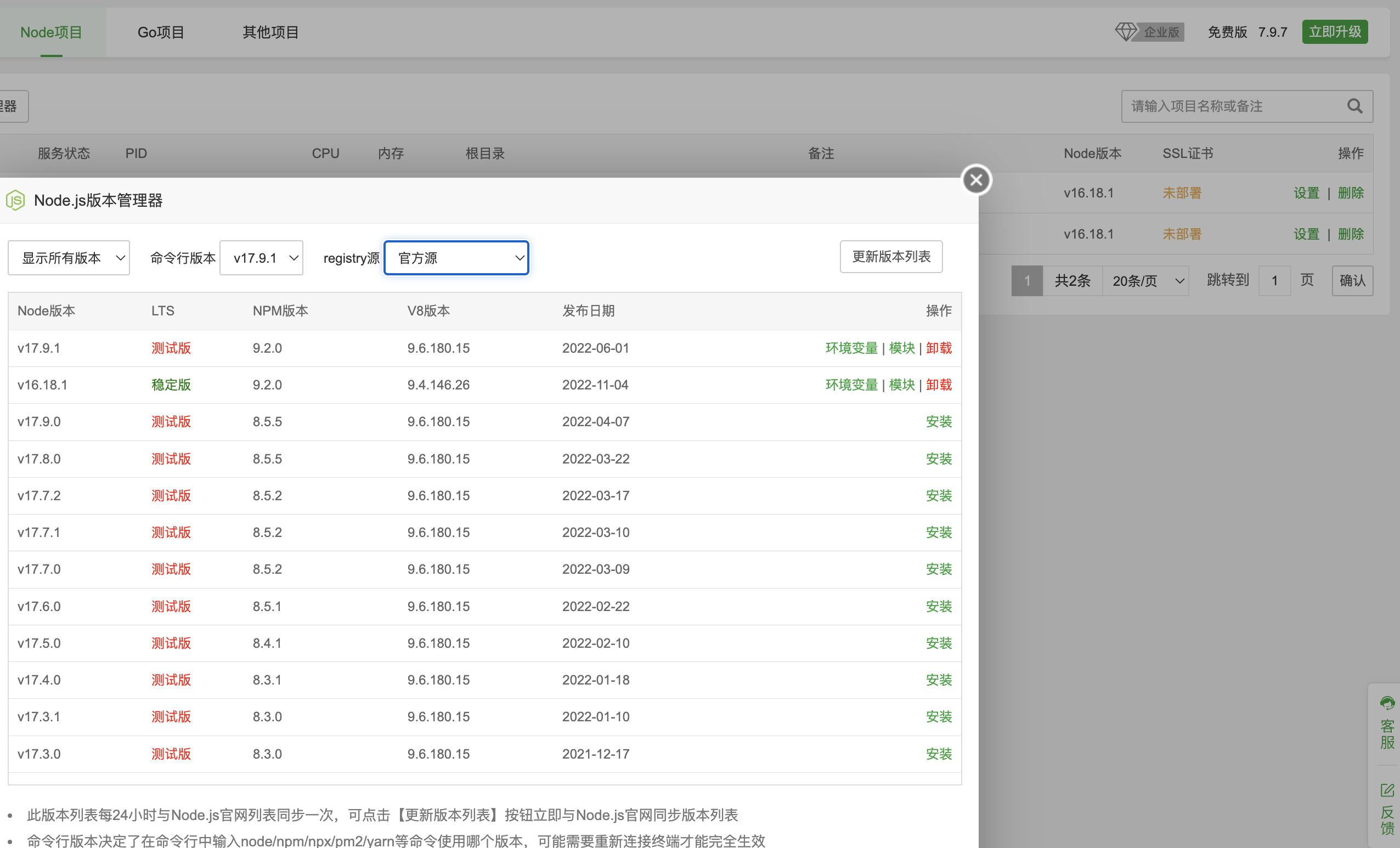The image size is (1400, 848).
Task: Click page number 1 in pagination
Action: click(1027, 281)
